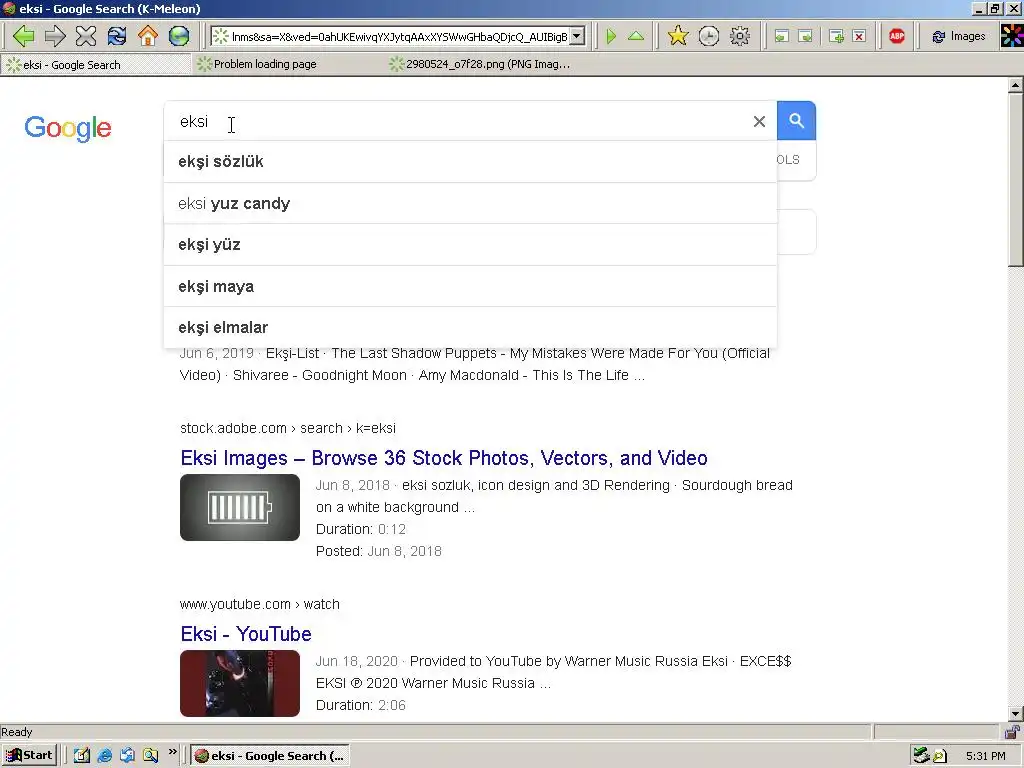1024x768 pixels.
Task: Click the green Up triangle icon
Action: point(635,36)
